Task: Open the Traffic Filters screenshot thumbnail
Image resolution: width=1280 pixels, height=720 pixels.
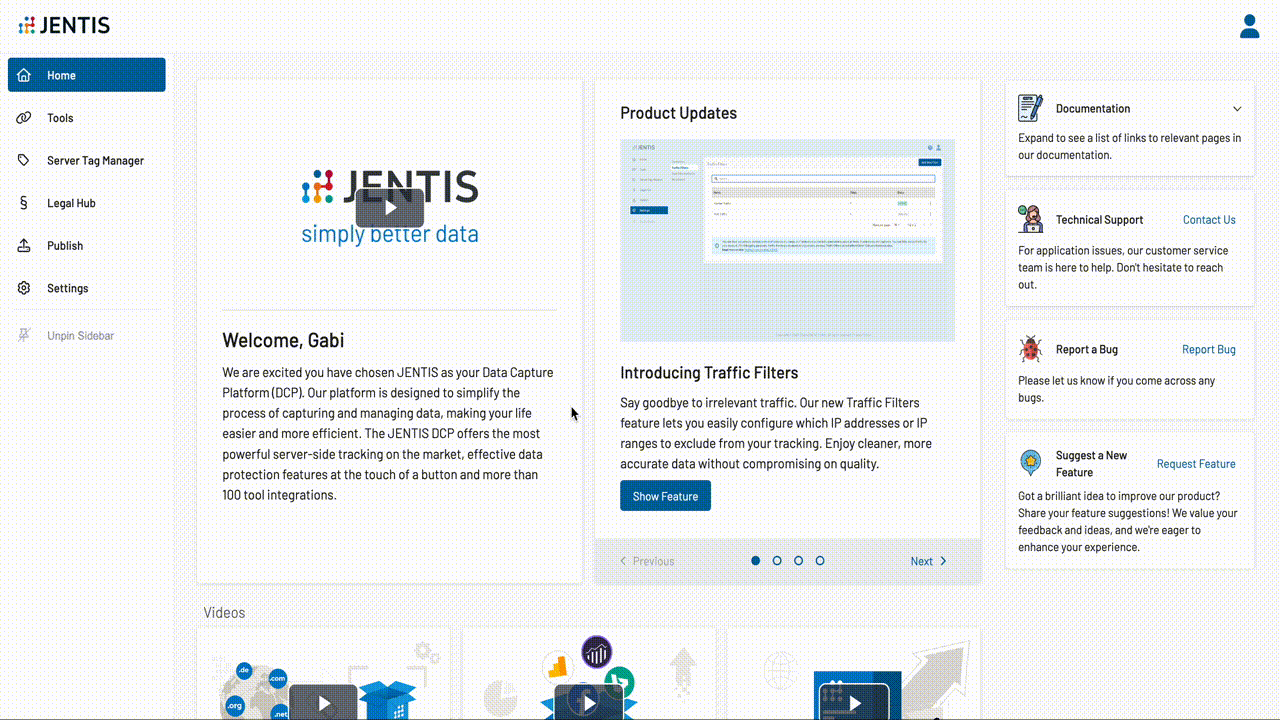Action: pos(787,240)
